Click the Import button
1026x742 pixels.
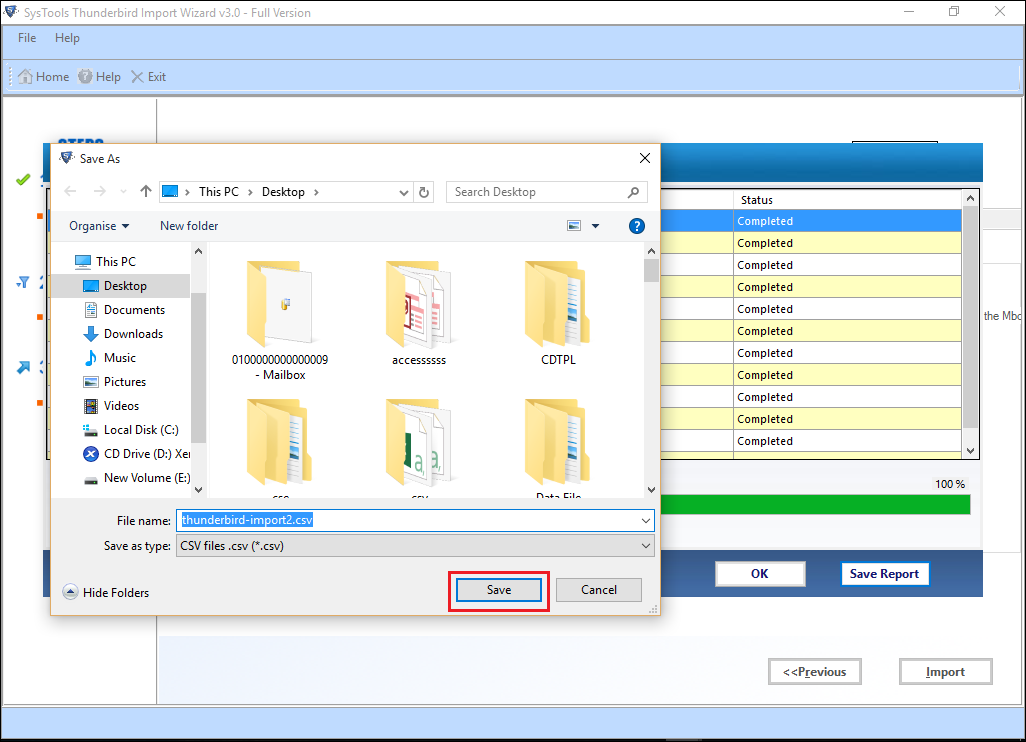click(x=946, y=672)
